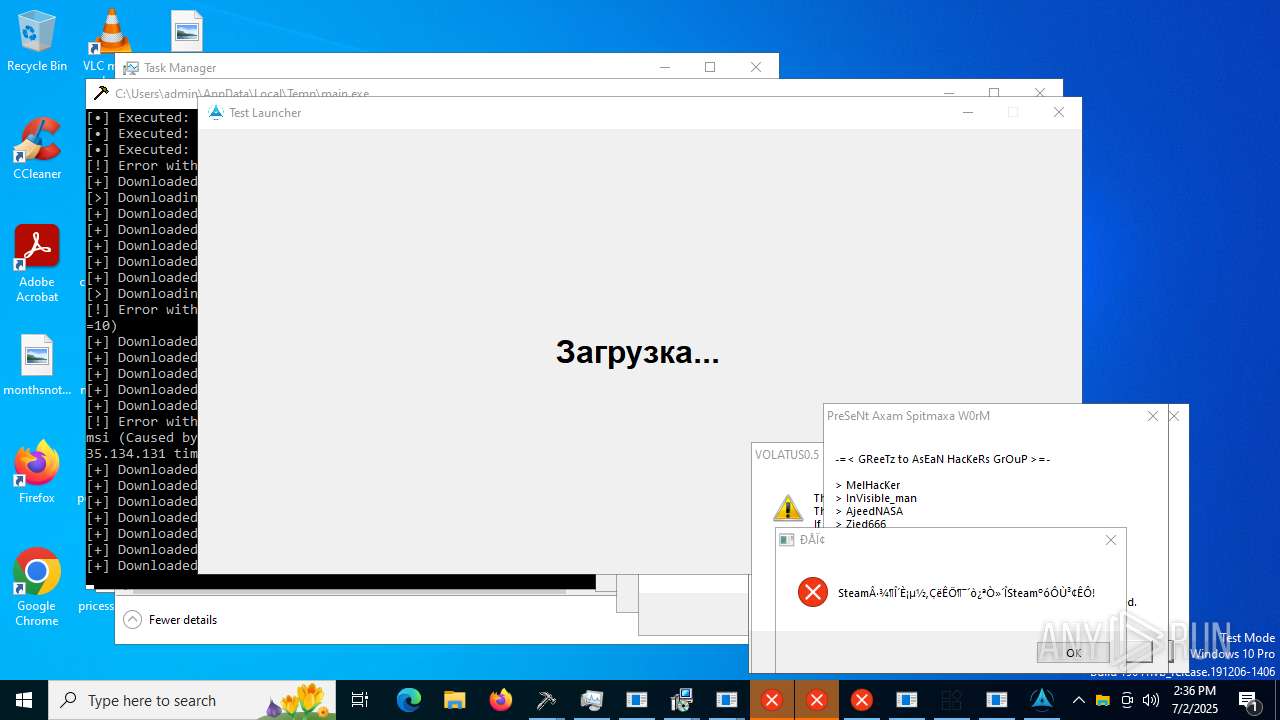Open the notification center icon

(x=1248, y=700)
